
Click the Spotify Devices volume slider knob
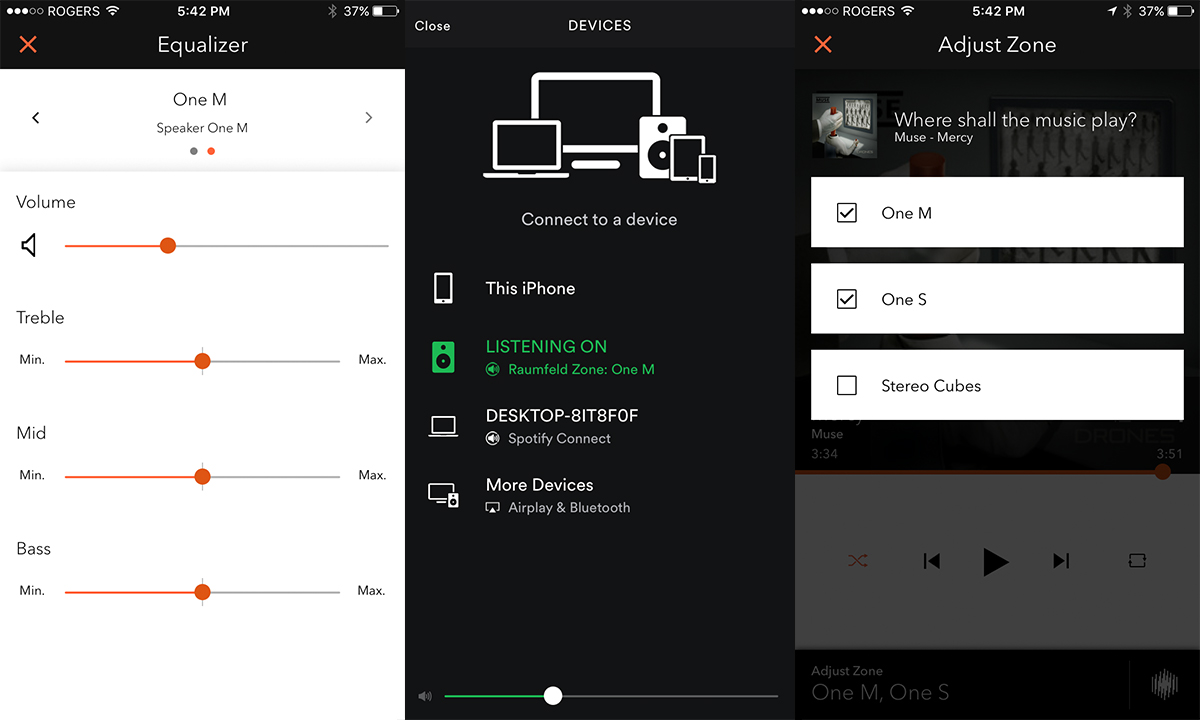tap(553, 696)
